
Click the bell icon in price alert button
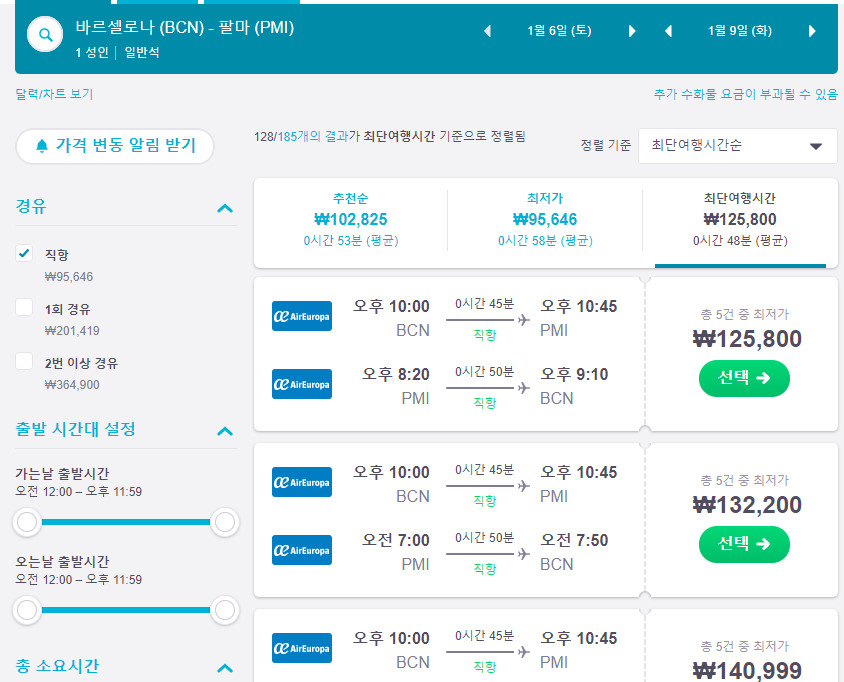(41, 146)
